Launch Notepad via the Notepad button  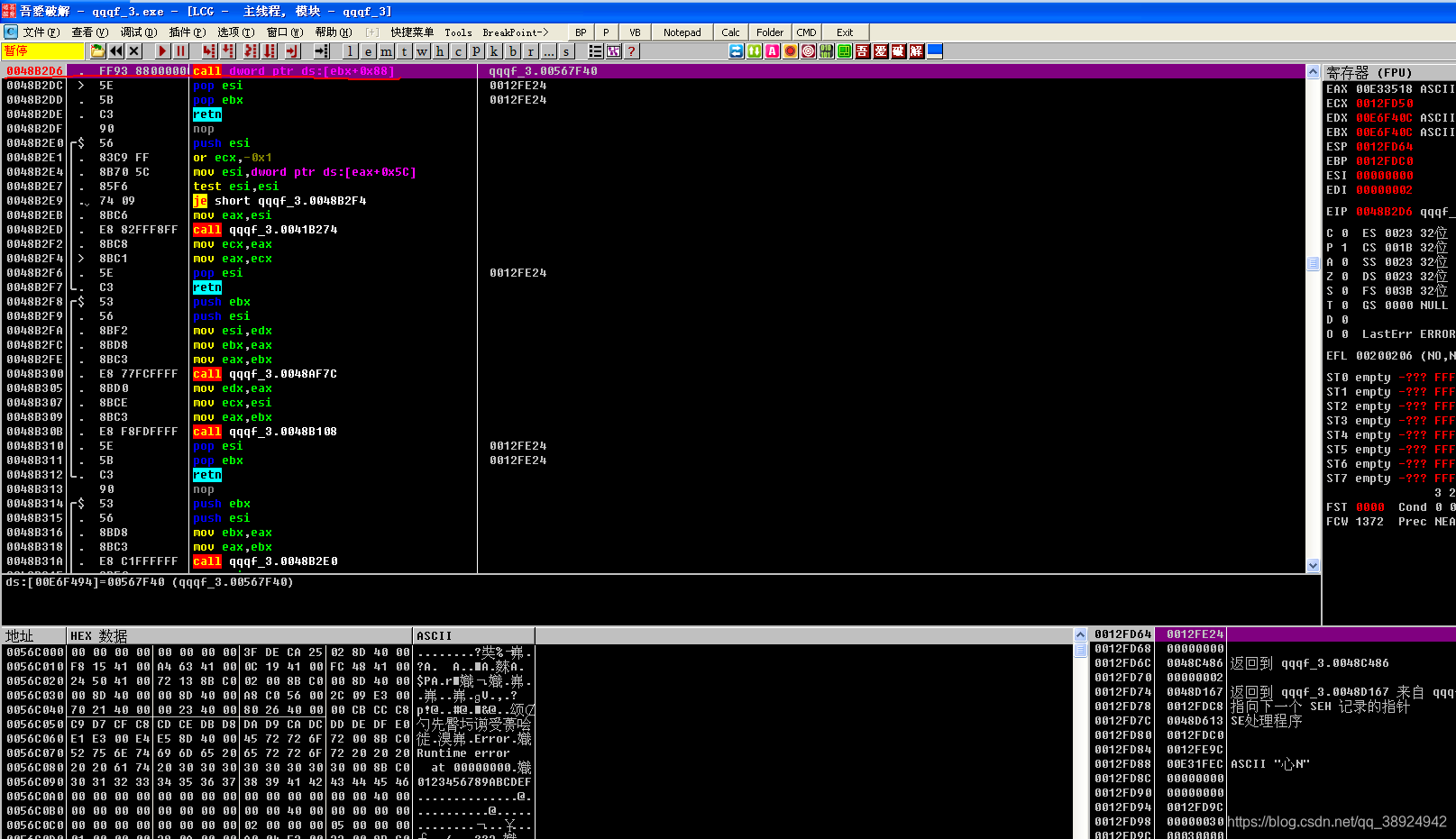pyautogui.click(x=682, y=32)
